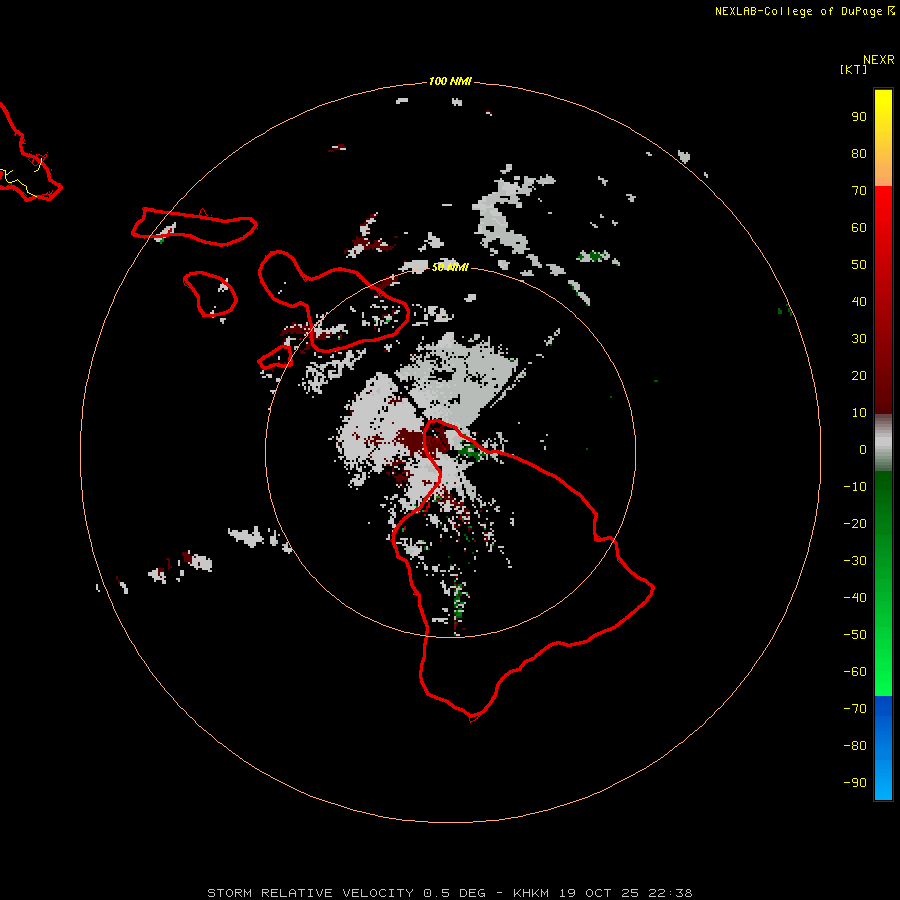The width and height of the screenshot is (900, 900).
Task: Click the 100 NMI range ring label
Action: (x=450, y=82)
